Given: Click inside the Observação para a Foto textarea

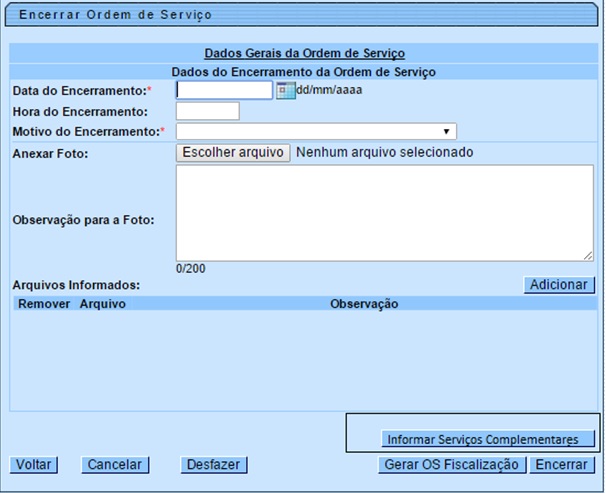Looking at the screenshot, I should point(384,212).
